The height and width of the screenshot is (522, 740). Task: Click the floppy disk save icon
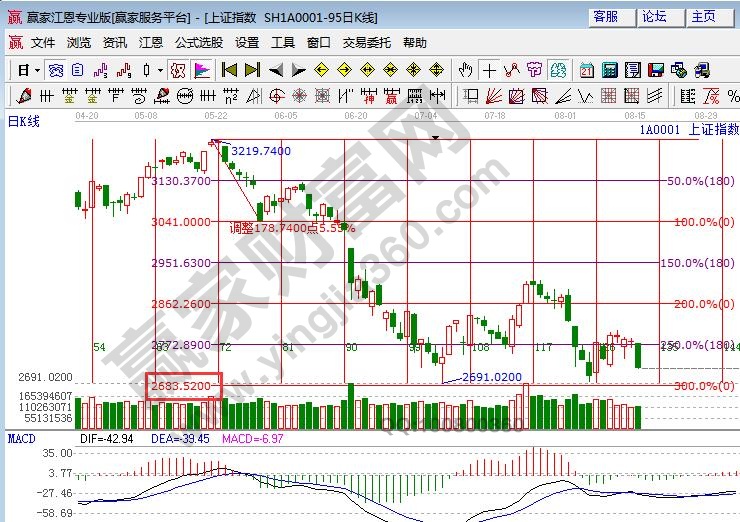click(x=656, y=70)
